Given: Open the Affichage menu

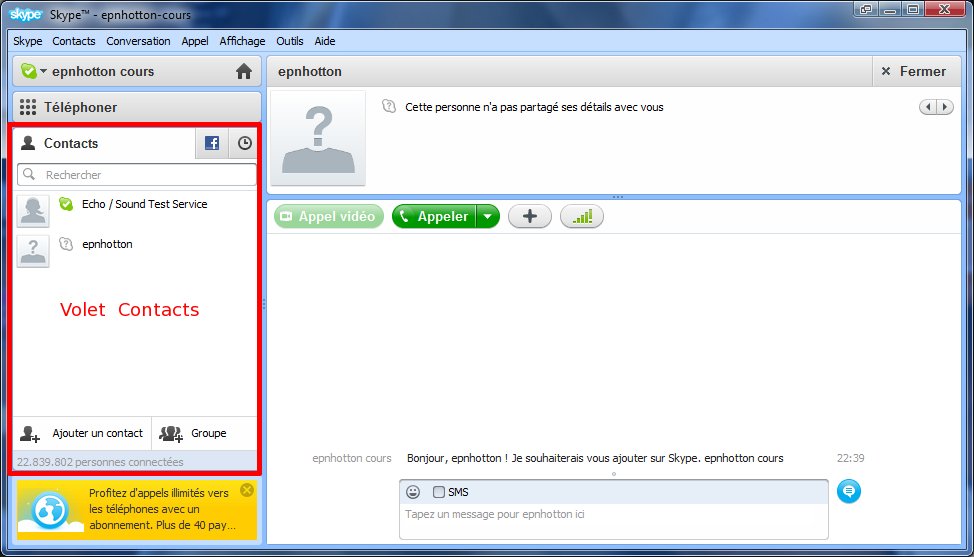Looking at the screenshot, I should click(x=242, y=41).
